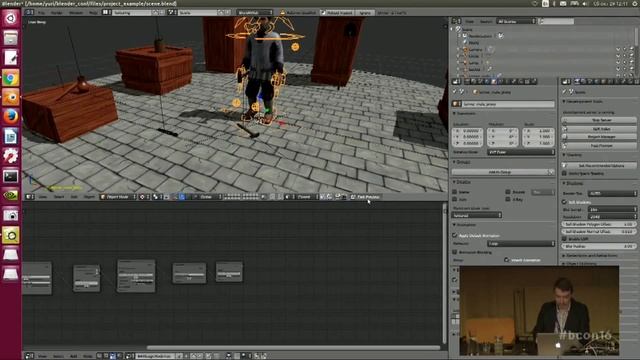Screen dimensions: 640x360
Task: Open the File menu in top header
Action: click(x=41, y=13)
